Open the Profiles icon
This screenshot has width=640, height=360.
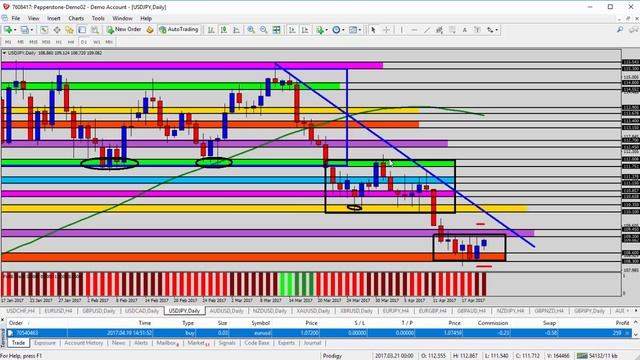click(x=24, y=30)
